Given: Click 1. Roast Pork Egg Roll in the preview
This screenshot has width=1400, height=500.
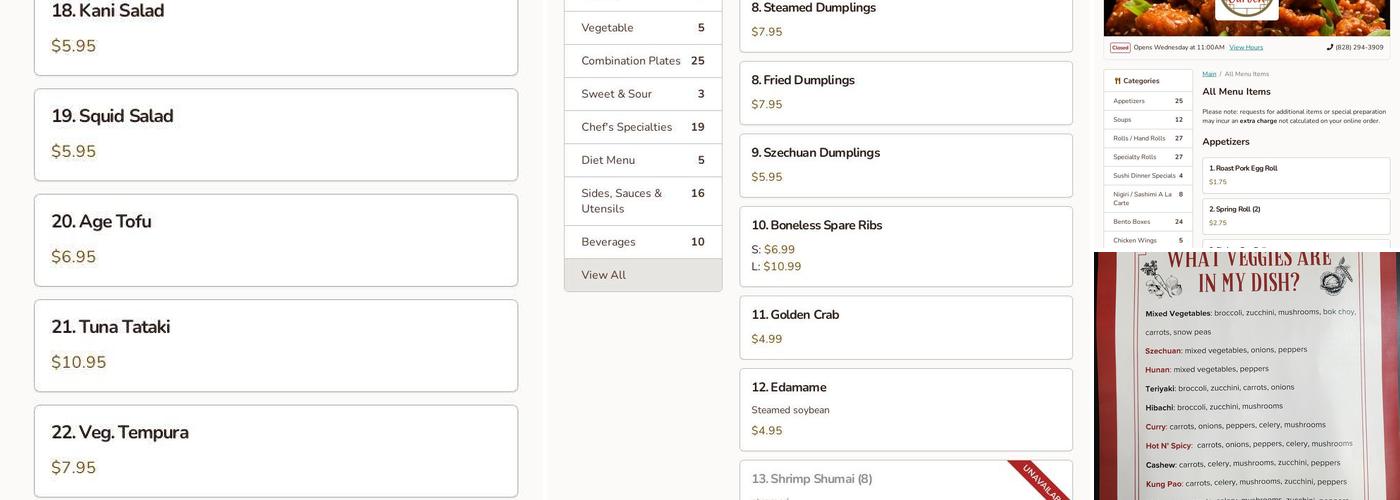Looking at the screenshot, I should 1296,175.
